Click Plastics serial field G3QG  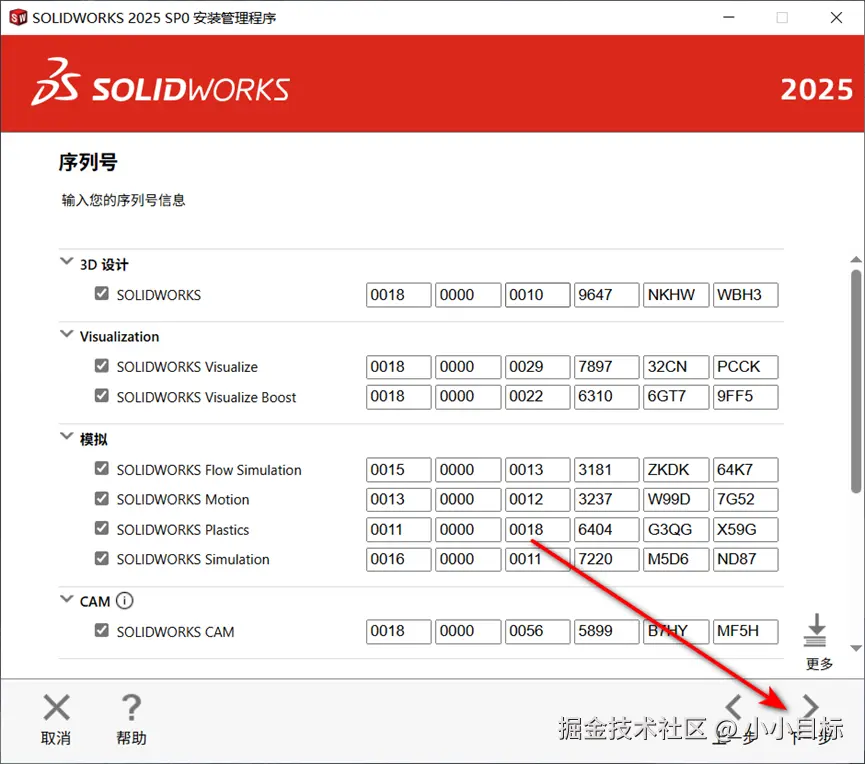point(676,530)
